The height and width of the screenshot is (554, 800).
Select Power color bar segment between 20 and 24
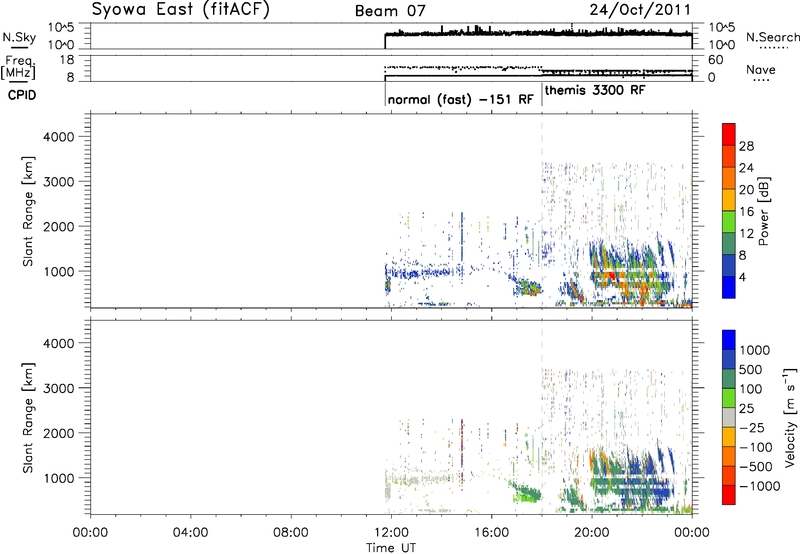[729, 178]
